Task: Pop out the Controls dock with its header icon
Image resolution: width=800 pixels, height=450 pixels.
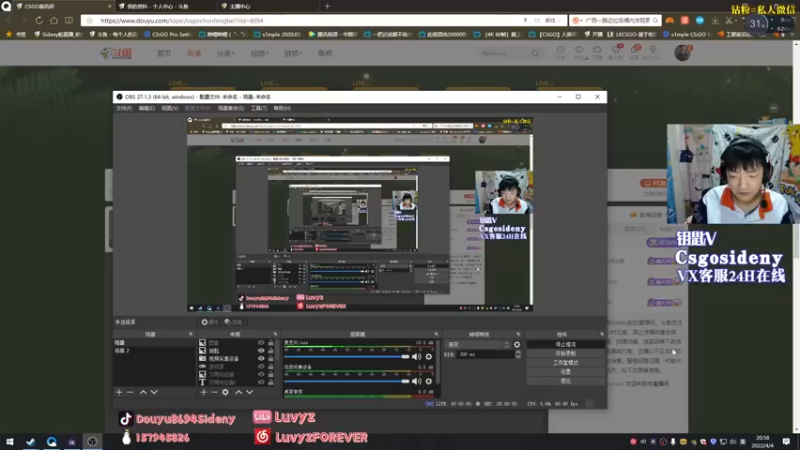Action: 602,334
